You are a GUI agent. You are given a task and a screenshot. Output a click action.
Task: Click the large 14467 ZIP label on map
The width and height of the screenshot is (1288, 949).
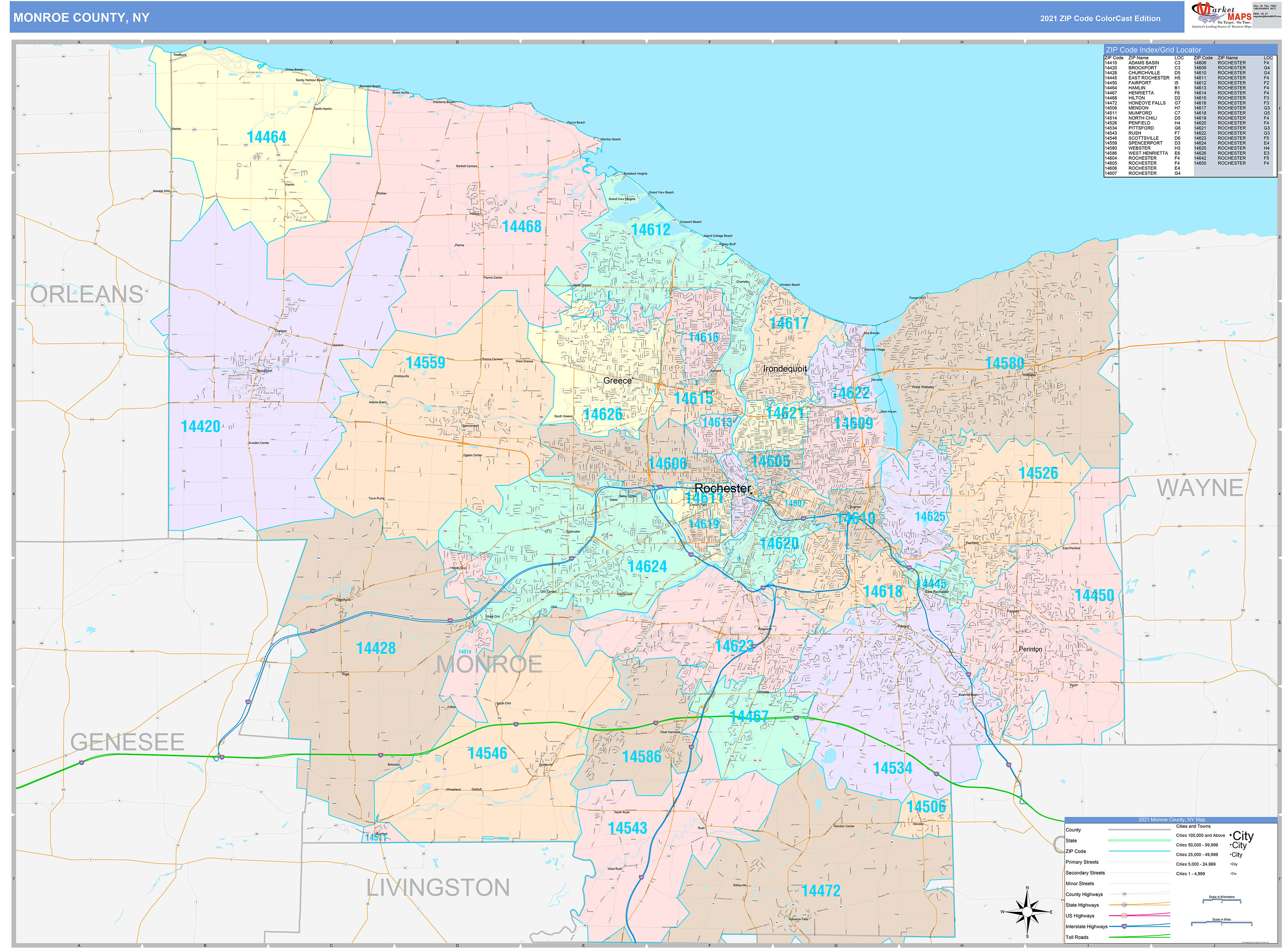click(749, 716)
